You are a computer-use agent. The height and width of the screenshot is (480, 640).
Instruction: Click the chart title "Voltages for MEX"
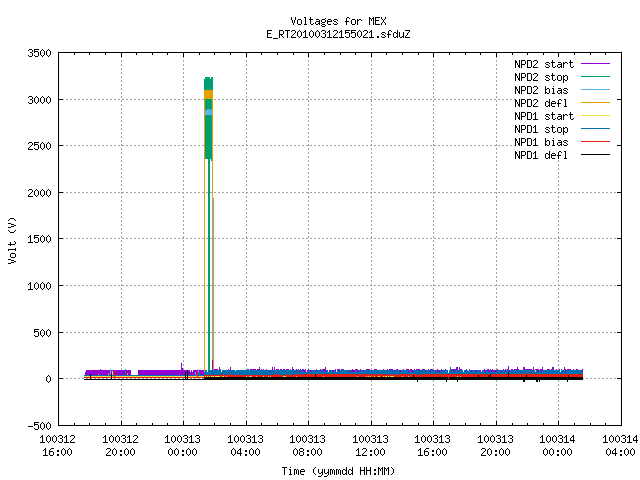338,21
